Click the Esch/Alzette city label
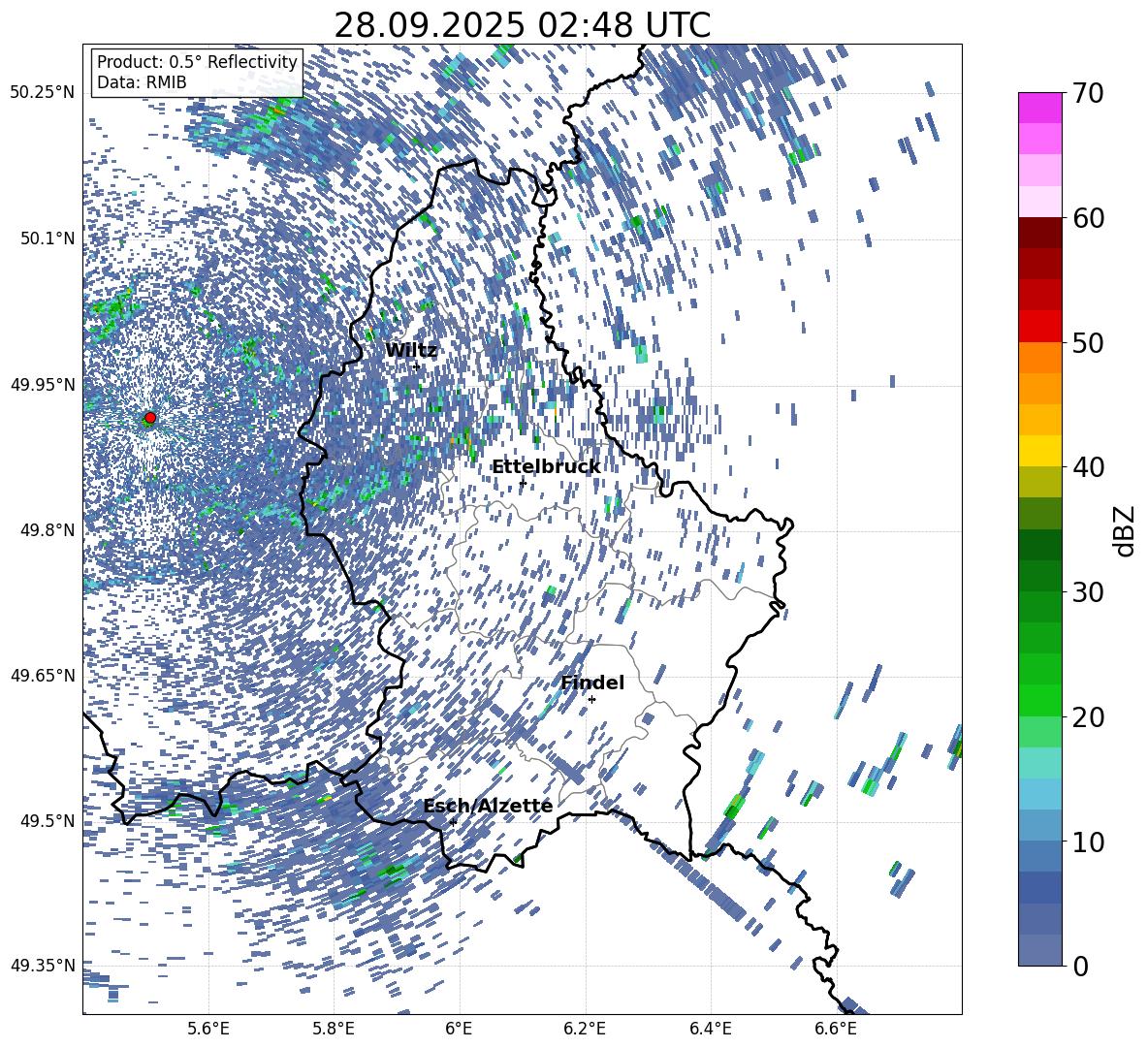Image resolution: width=1148 pixels, height=1048 pixels. click(x=488, y=806)
